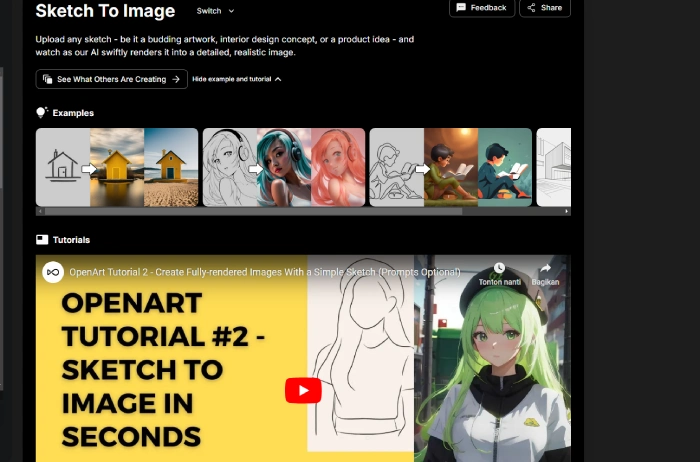Click the Tutorials section icon
Image resolution: width=700 pixels, height=462 pixels.
tap(42, 240)
